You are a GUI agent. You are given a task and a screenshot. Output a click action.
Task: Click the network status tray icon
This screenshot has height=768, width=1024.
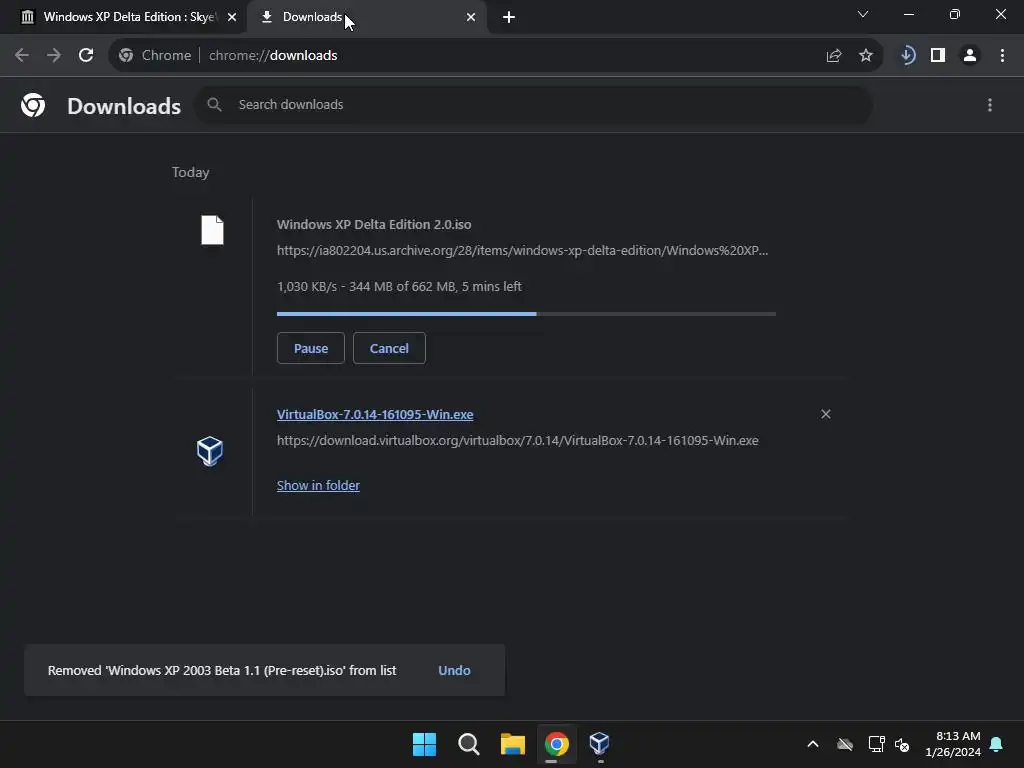(876, 744)
